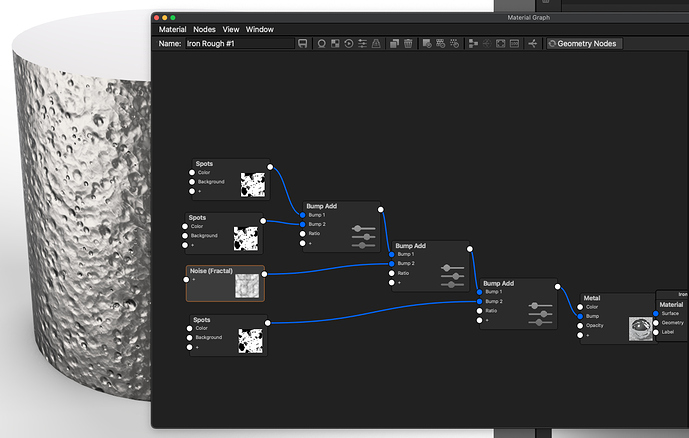
Task: Click the topmost Spots node texture thumbnail
Action: tap(253, 184)
